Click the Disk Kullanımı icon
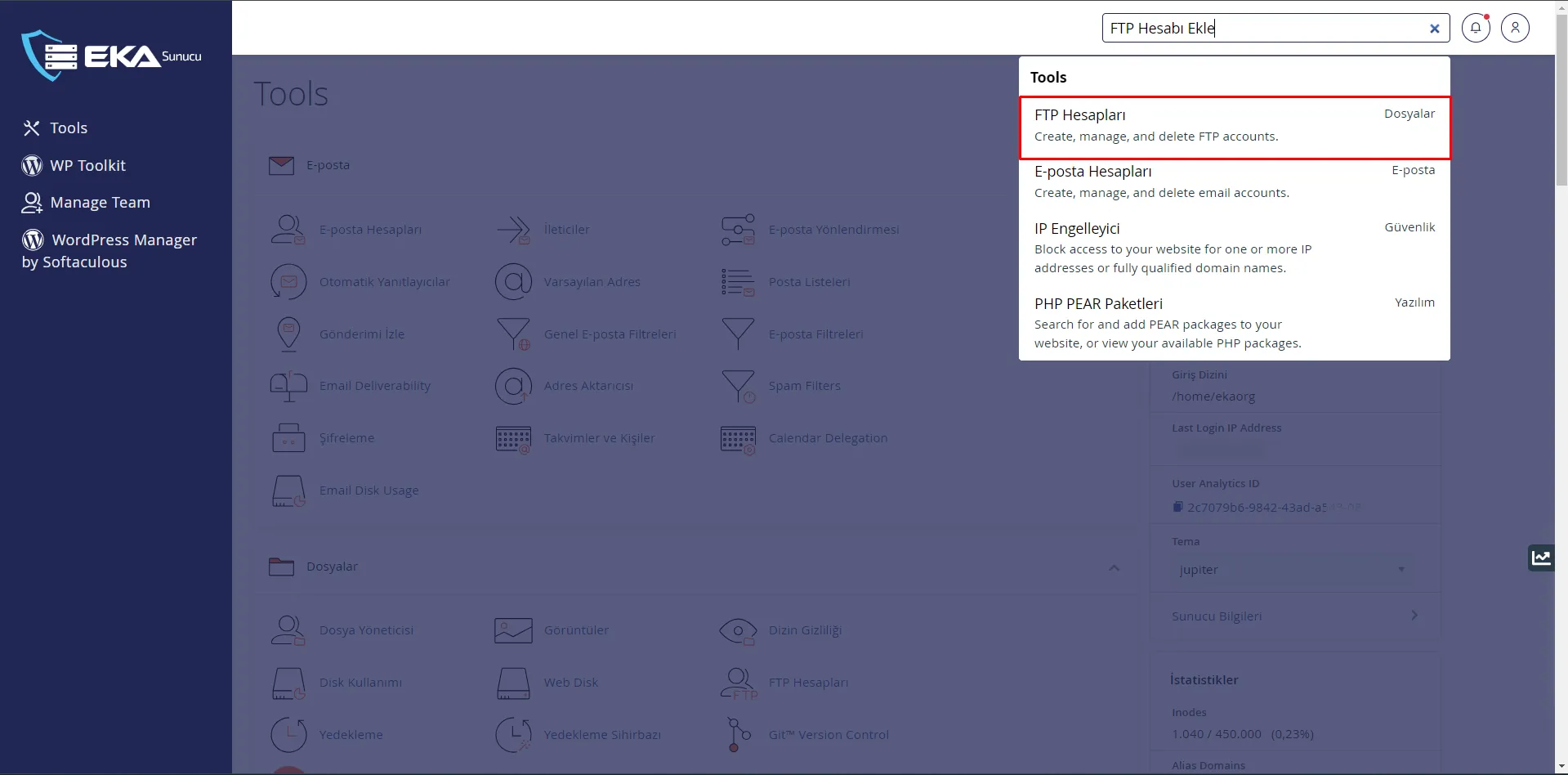The height and width of the screenshot is (775, 1568). point(288,683)
